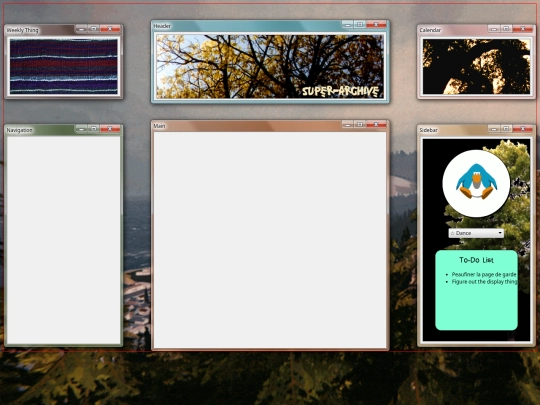Image resolution: width=540 pixels, height=405 pixels.
Task: Maximize the Navigation window
Action: (x=94, y=129)
